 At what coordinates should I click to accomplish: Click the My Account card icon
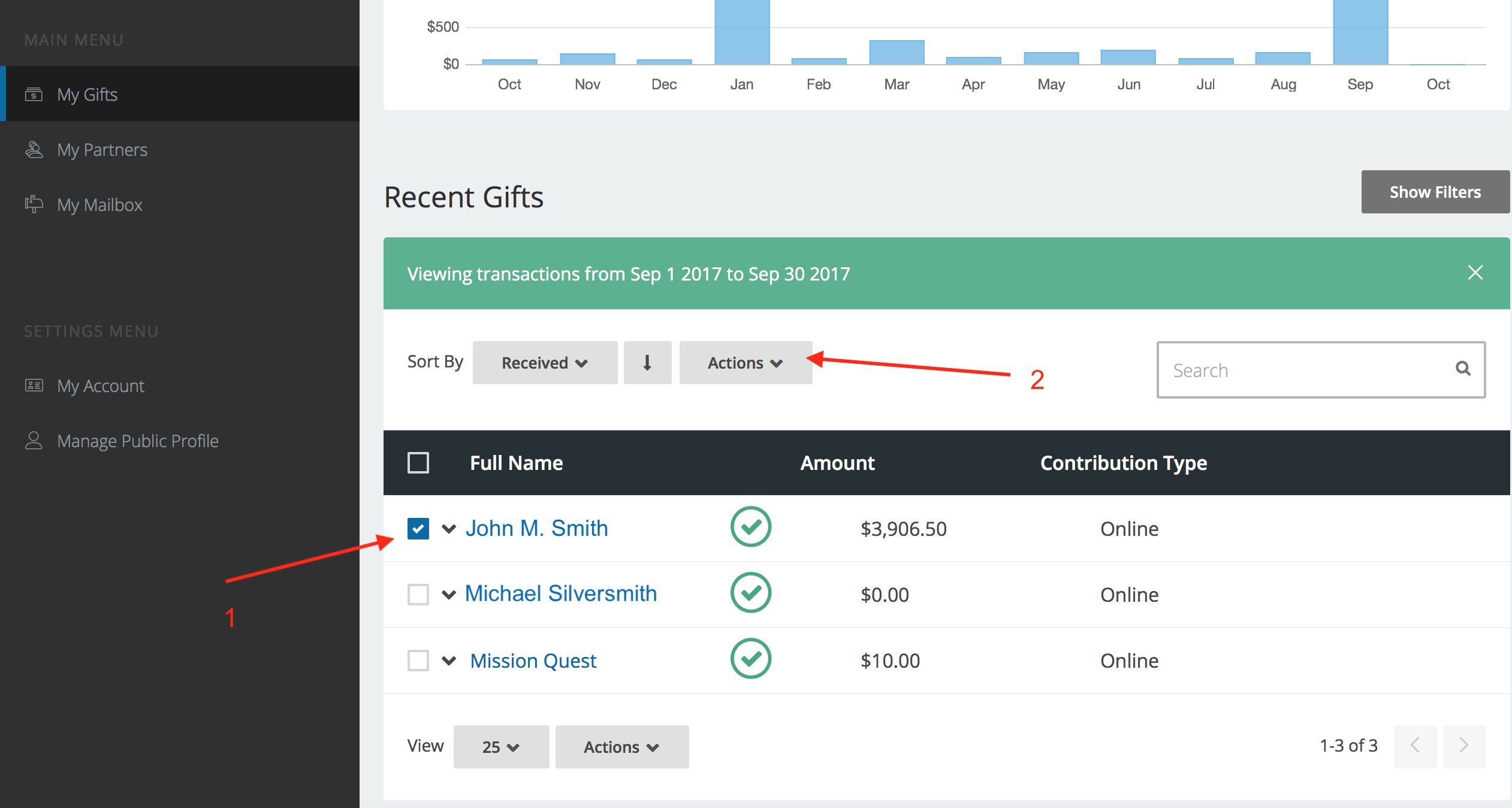[34, 385]
